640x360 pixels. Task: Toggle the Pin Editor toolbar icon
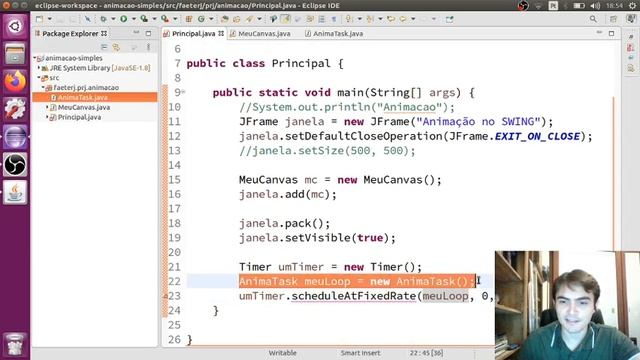coord(449,19)
